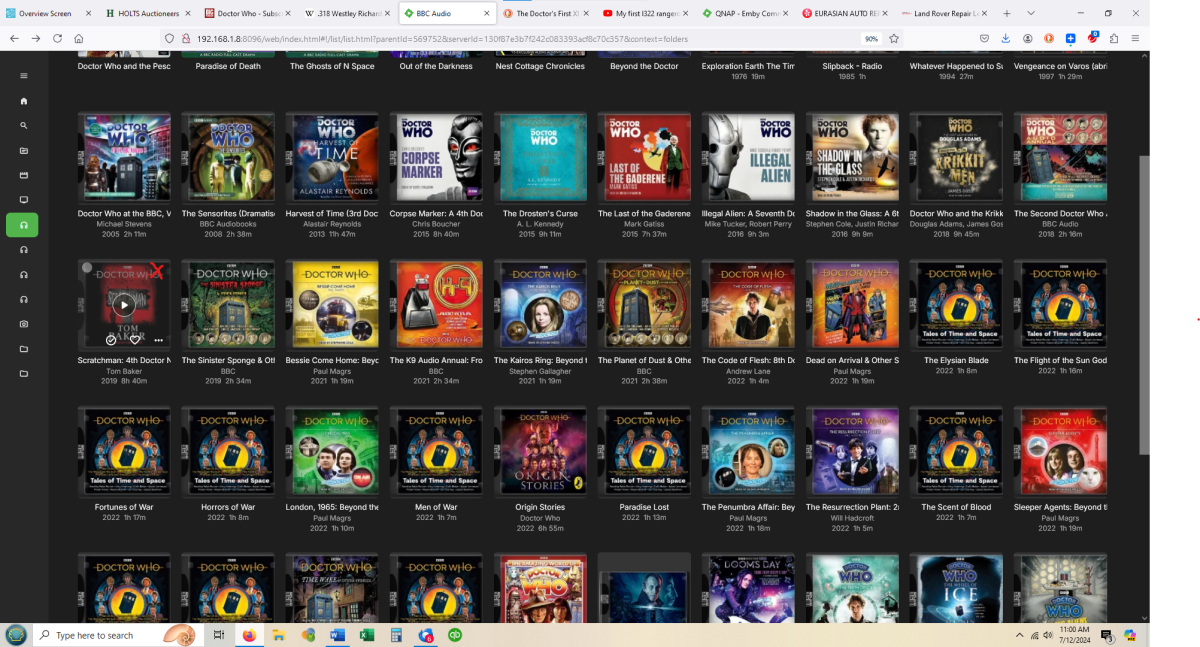This screenshot has height=647, width=1200.
Task: Open Doctor Who and the Krikkitmen cover
Action: click(956, 159)
